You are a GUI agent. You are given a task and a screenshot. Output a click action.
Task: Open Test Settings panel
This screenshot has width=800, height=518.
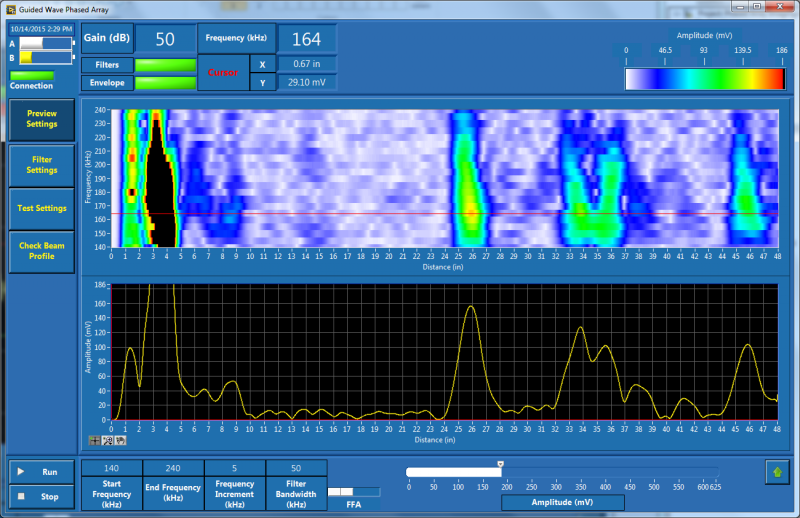[41, 208]
